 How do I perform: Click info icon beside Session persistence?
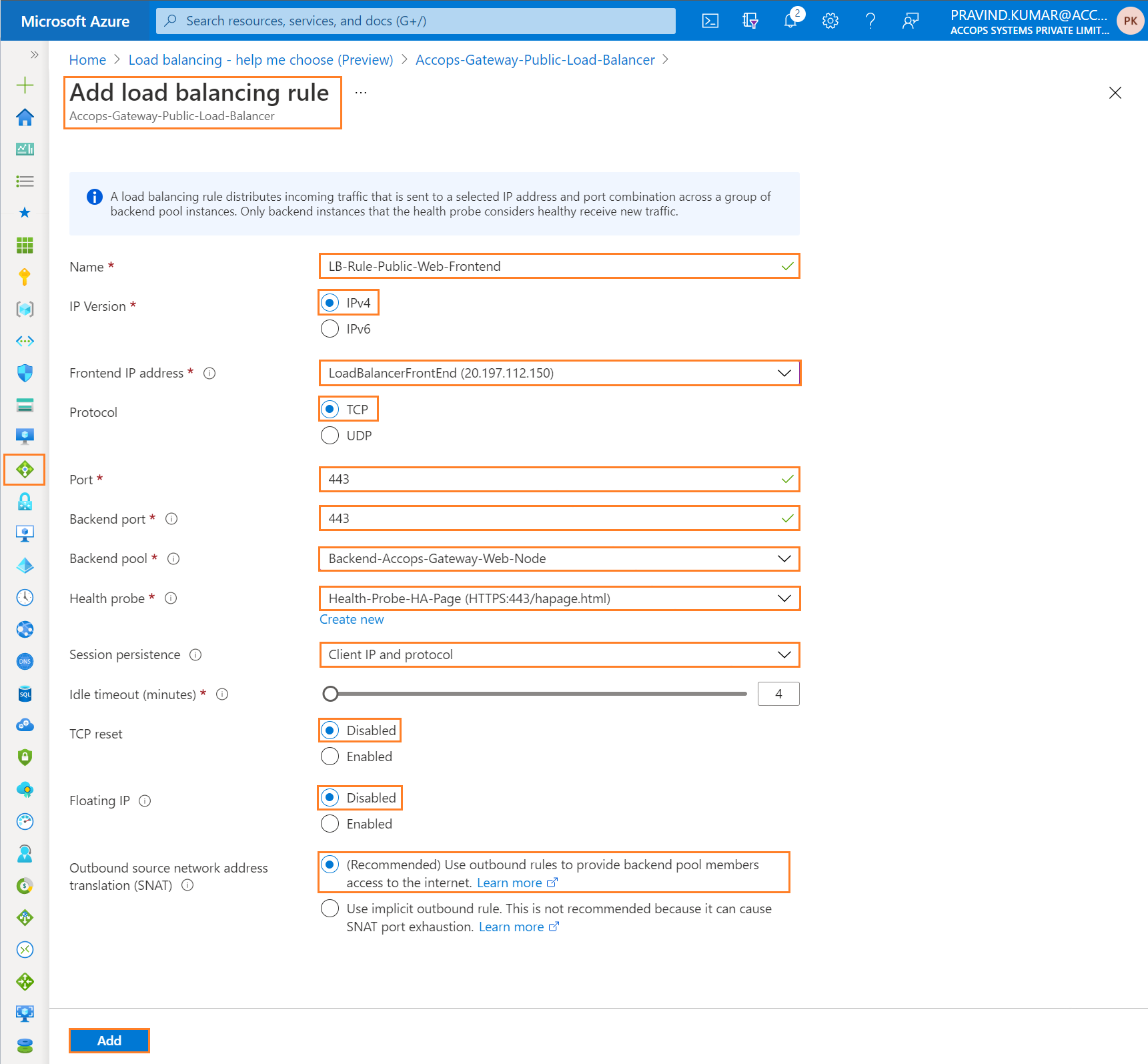(195, 655)
